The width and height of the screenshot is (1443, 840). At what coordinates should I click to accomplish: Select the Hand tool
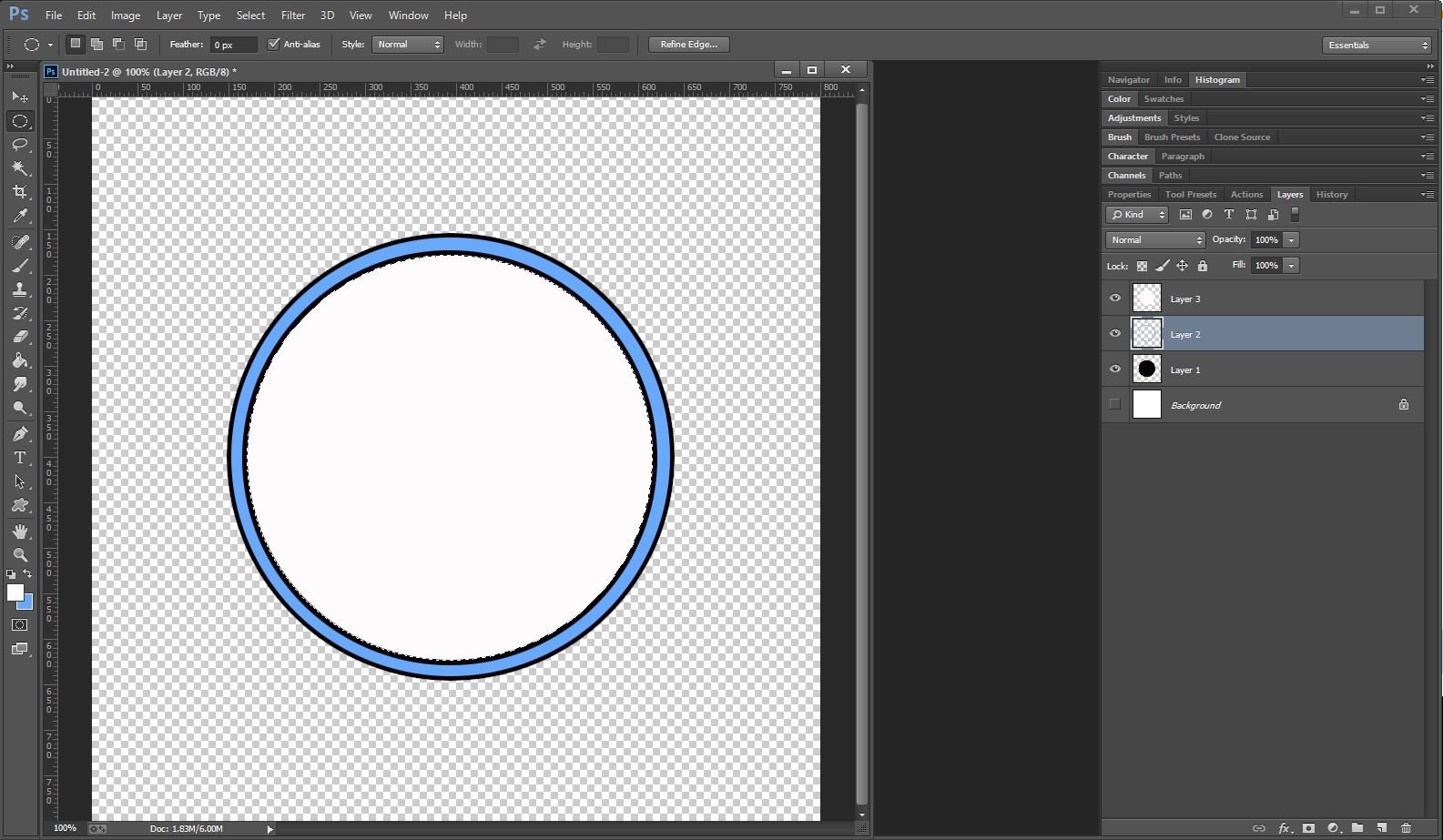pyautogui.click(x=20, y=531)
